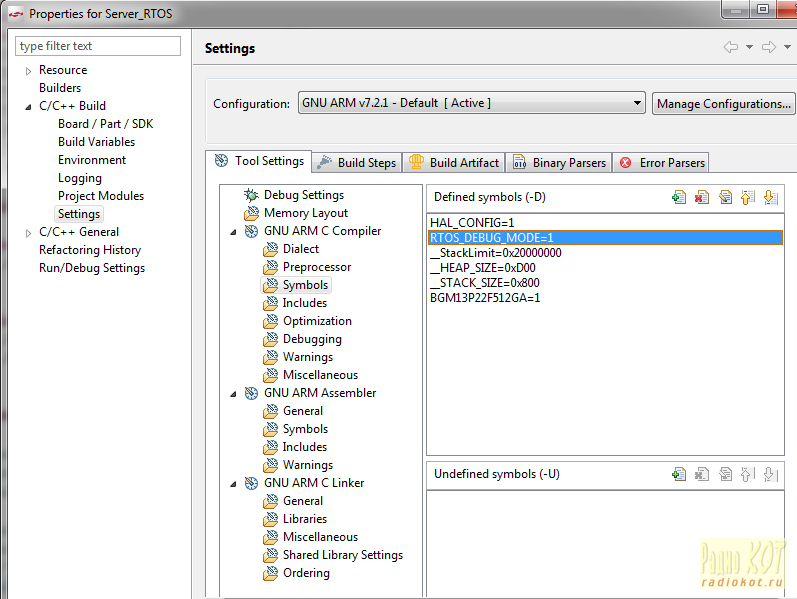Open back-history dropdown arrow
The width and height of the screenshot is (797, 599).
[749, 47]
